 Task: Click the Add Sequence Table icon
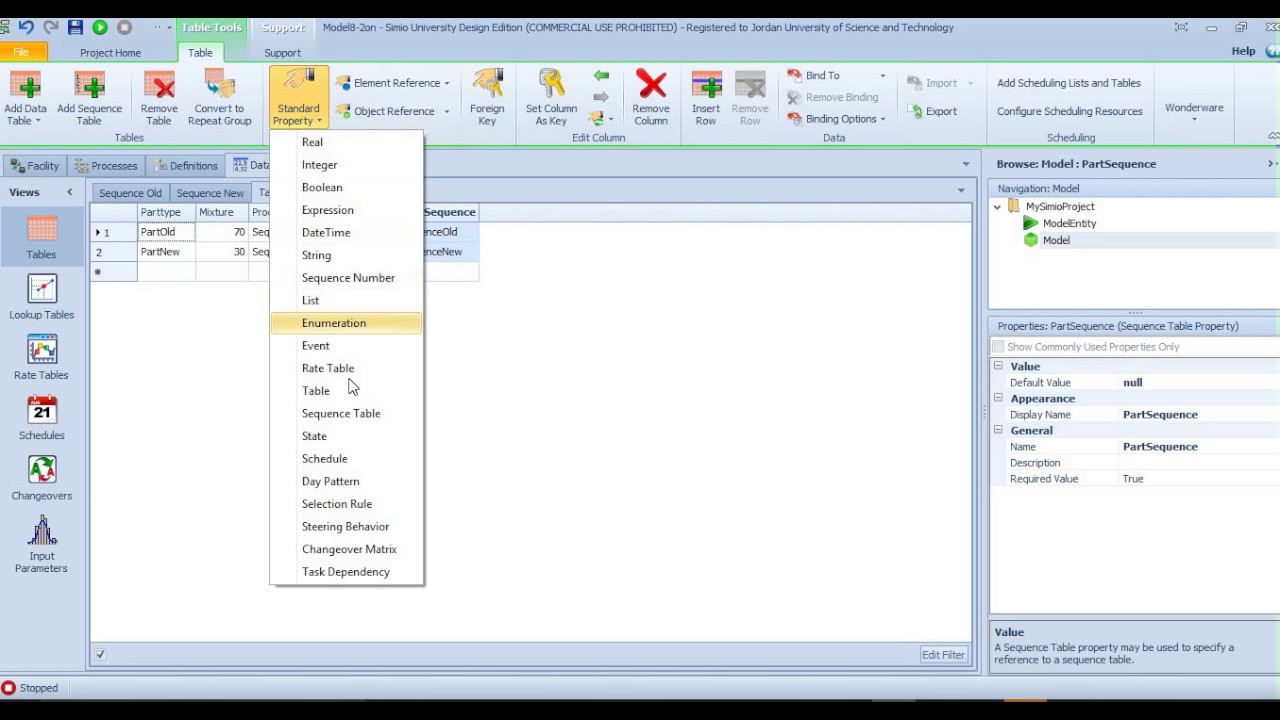click(x=89, y=98)
